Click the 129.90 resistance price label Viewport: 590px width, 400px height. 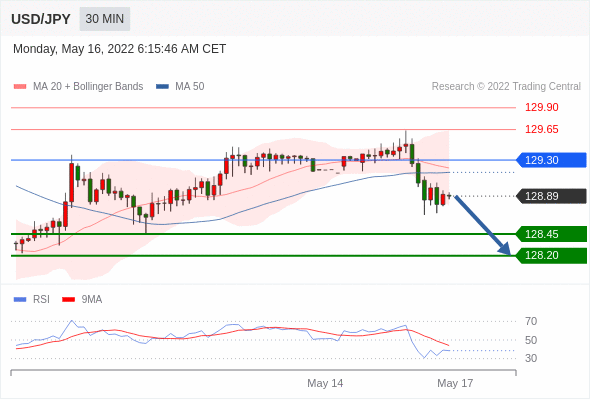(542, 107)
